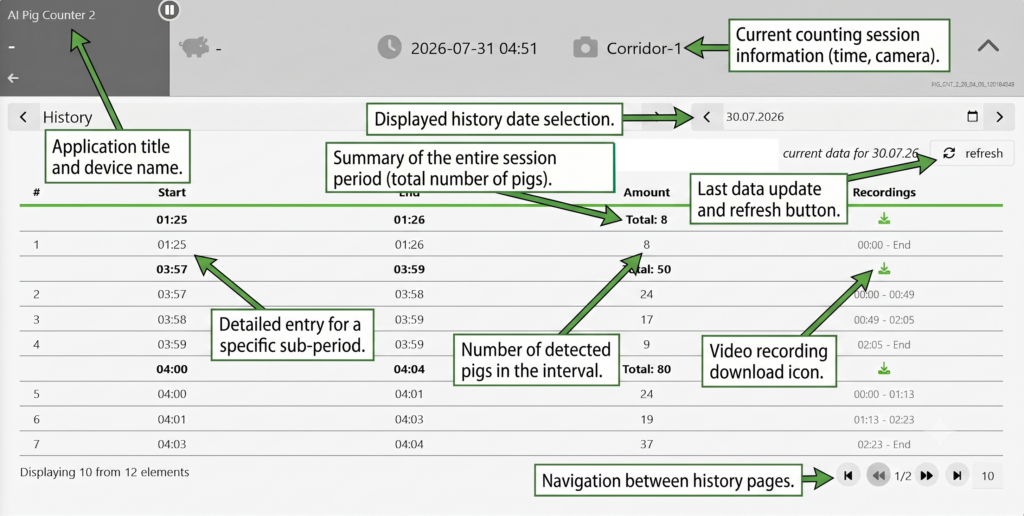
Task: Click the # column header
Action: point(37,192)
